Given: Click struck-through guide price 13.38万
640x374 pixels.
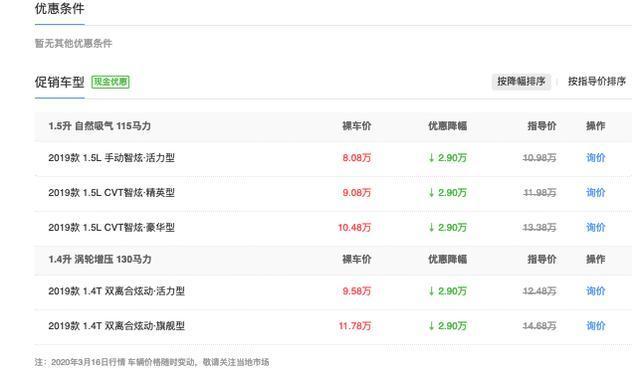Looking at the screenshot, I should coord(540,227).
